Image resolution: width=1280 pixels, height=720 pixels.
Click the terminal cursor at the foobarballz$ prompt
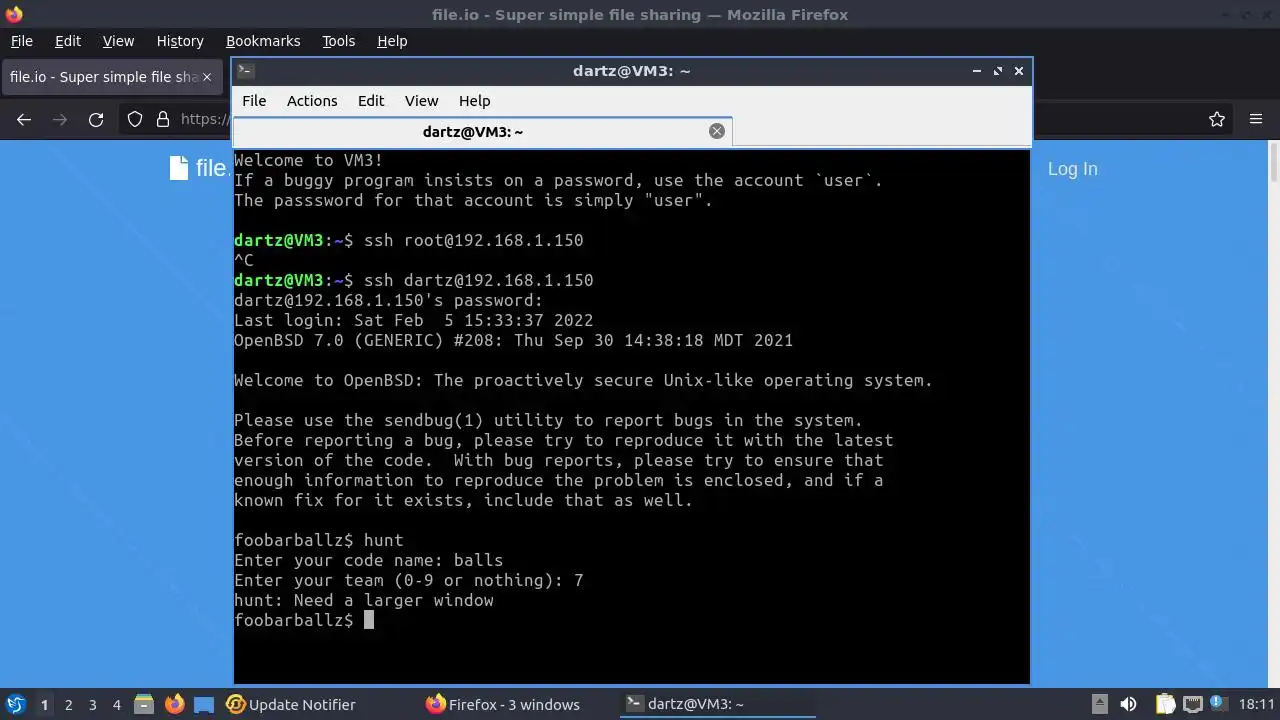click(x=369, y=620)
